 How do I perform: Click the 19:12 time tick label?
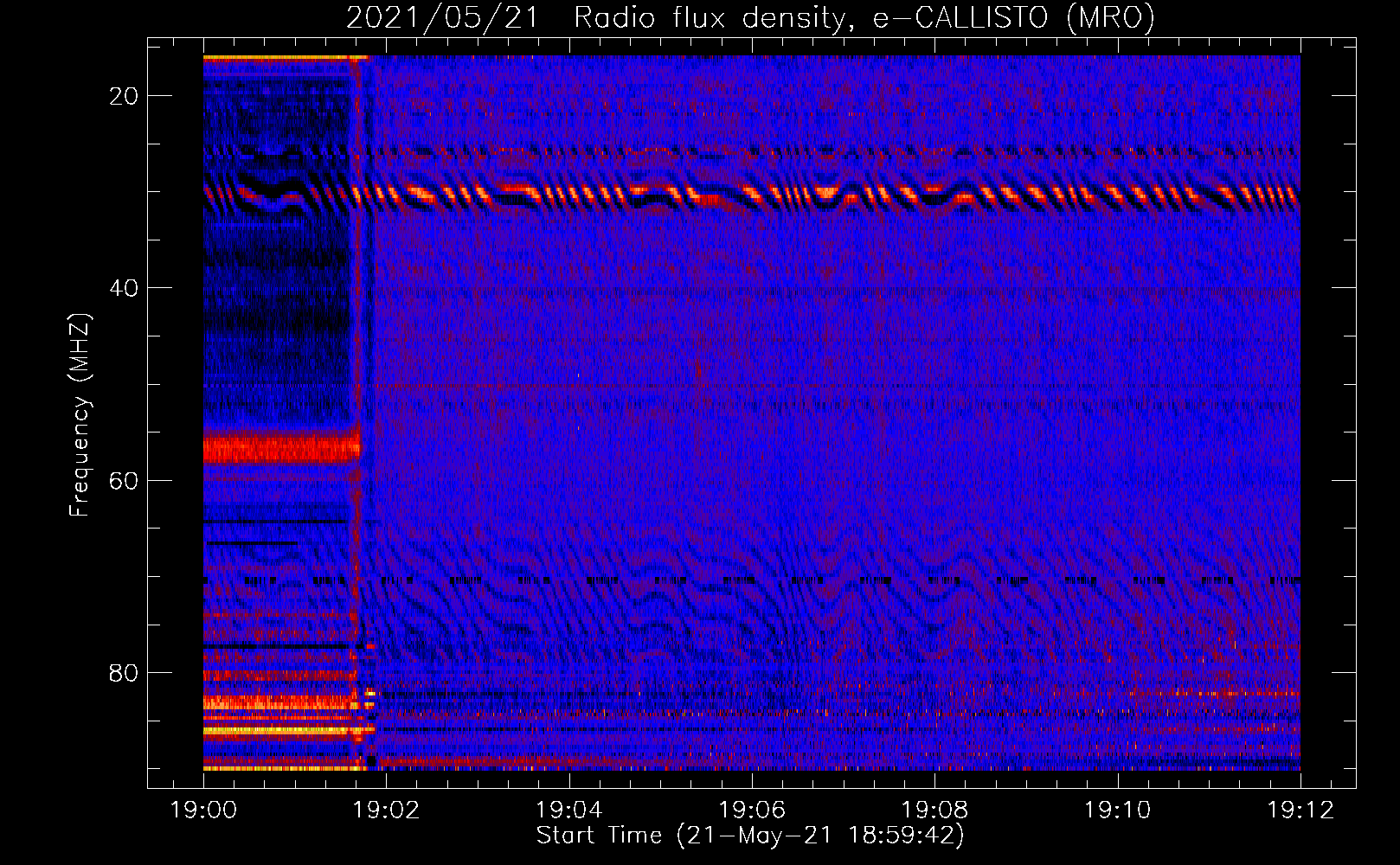pyautogui.click(x=1300, y=810)
